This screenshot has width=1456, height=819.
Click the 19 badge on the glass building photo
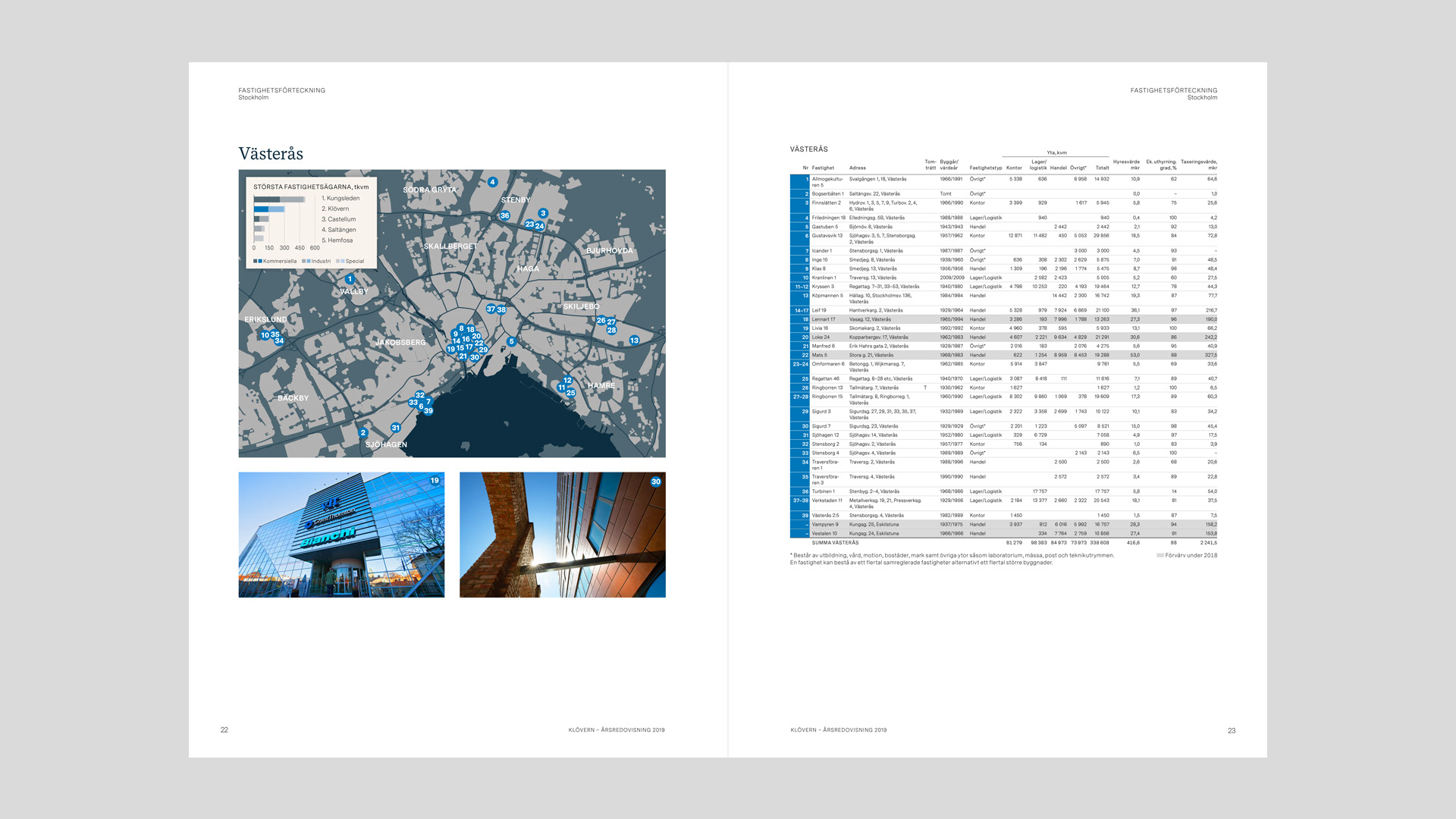(x=435, y=480)
